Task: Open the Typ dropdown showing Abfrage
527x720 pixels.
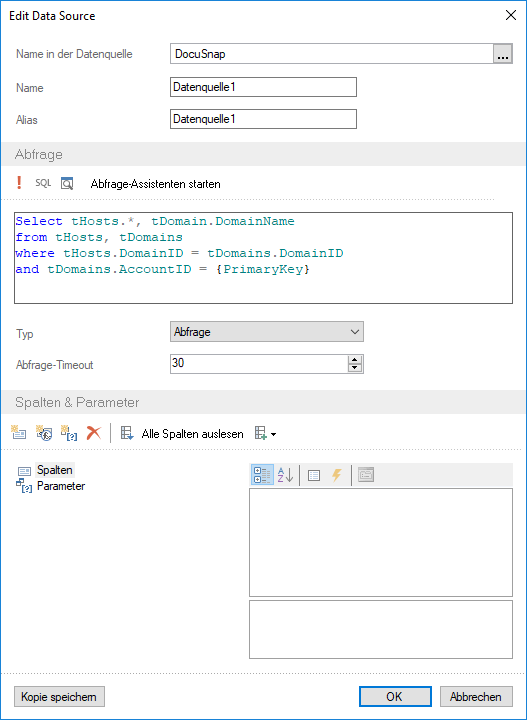Action: point(267,332)
